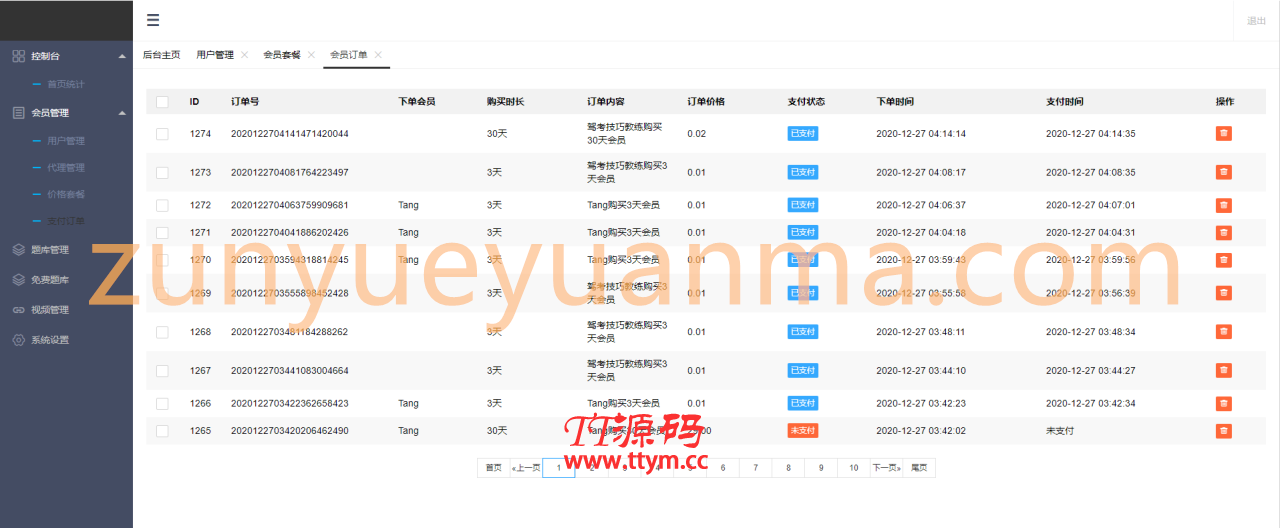Tick the checkbox for order 1273

[162, 172]
